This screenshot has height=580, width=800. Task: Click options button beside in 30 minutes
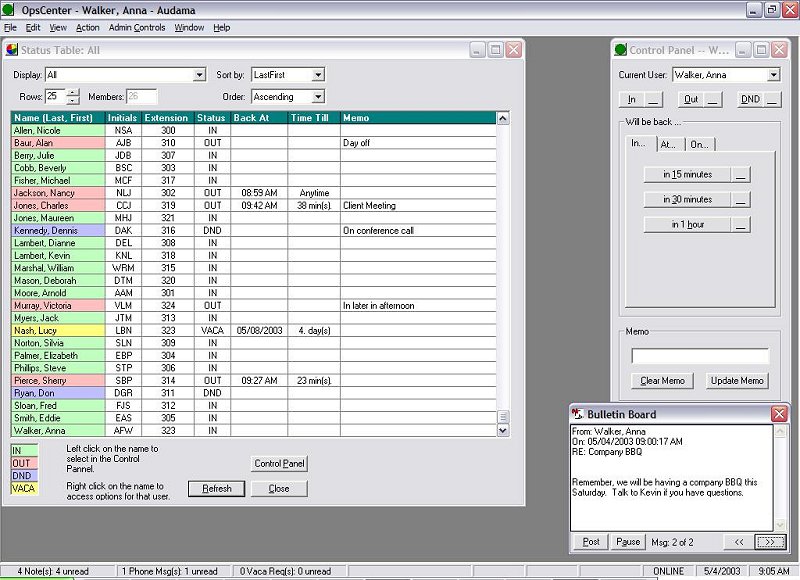(741, 199)
